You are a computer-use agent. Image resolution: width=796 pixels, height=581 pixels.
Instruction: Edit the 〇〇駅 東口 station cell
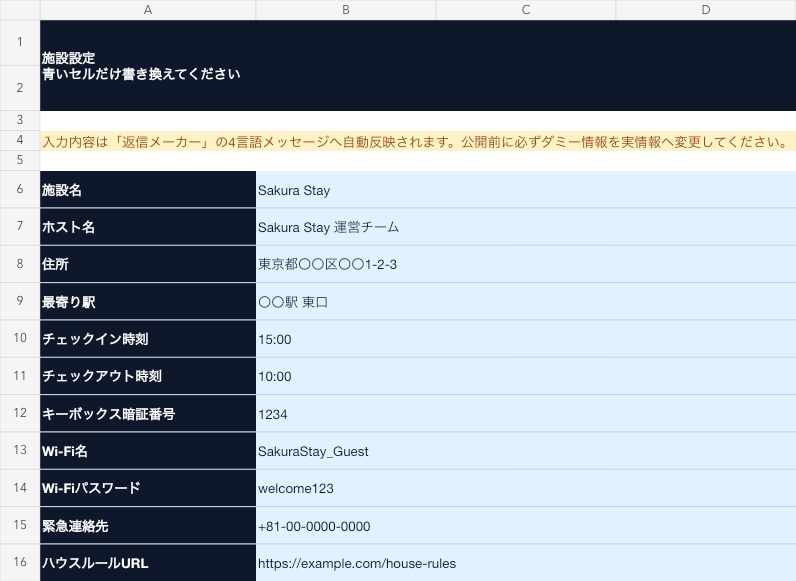click(x=526, y=301)
